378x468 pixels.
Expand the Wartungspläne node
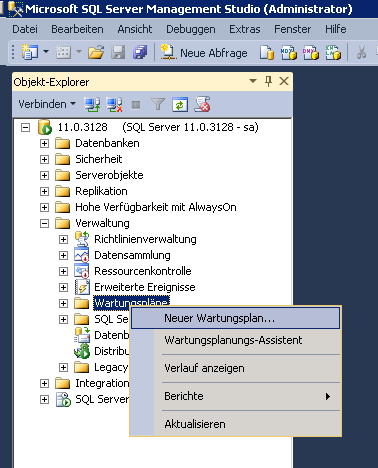coord(63,303)
